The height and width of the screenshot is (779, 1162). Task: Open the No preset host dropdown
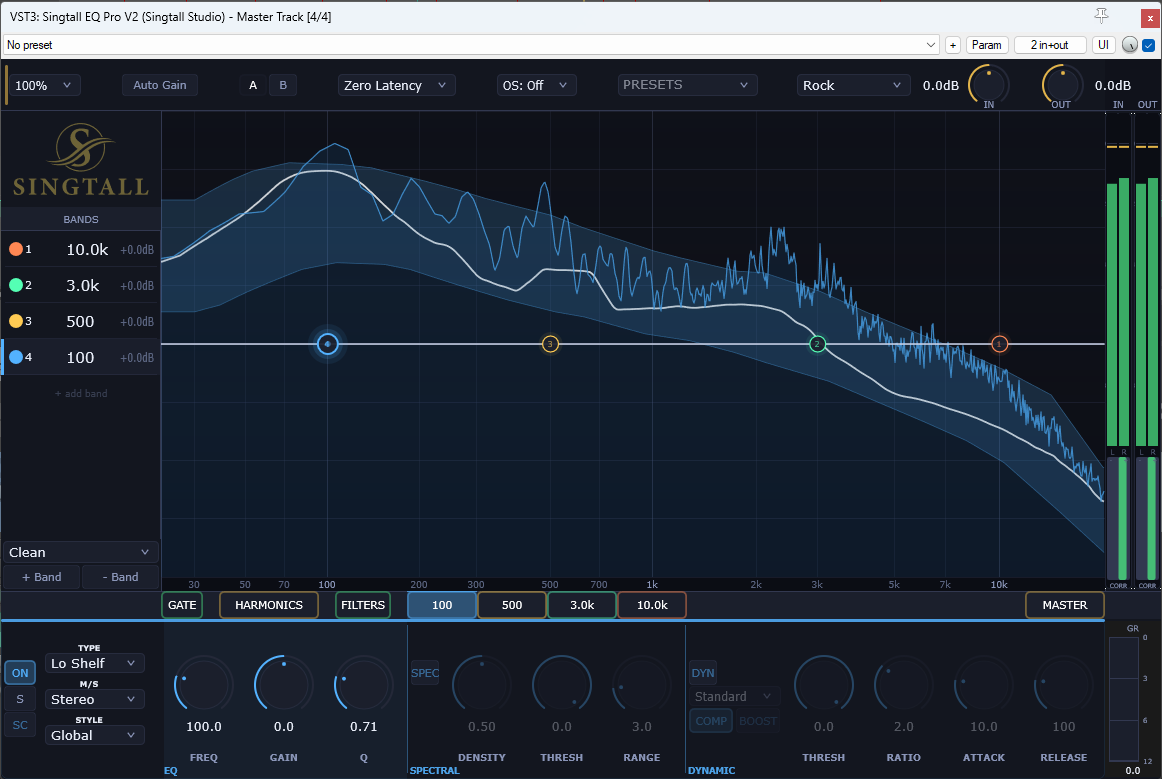(471, 45)
